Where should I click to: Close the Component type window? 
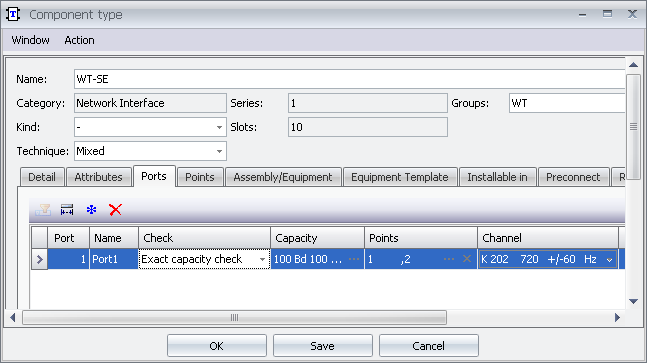point(632,14)
